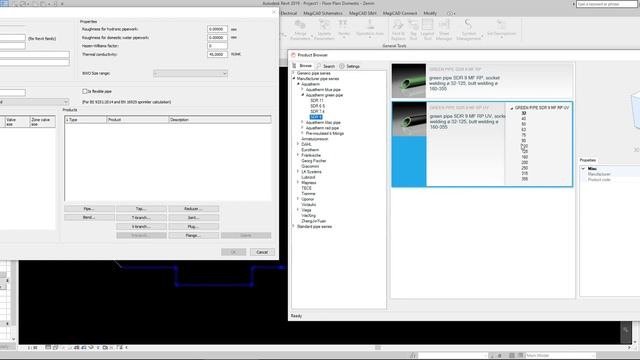Expand the Standard pipe series node
640x360 pixels.
coord(294,226)
